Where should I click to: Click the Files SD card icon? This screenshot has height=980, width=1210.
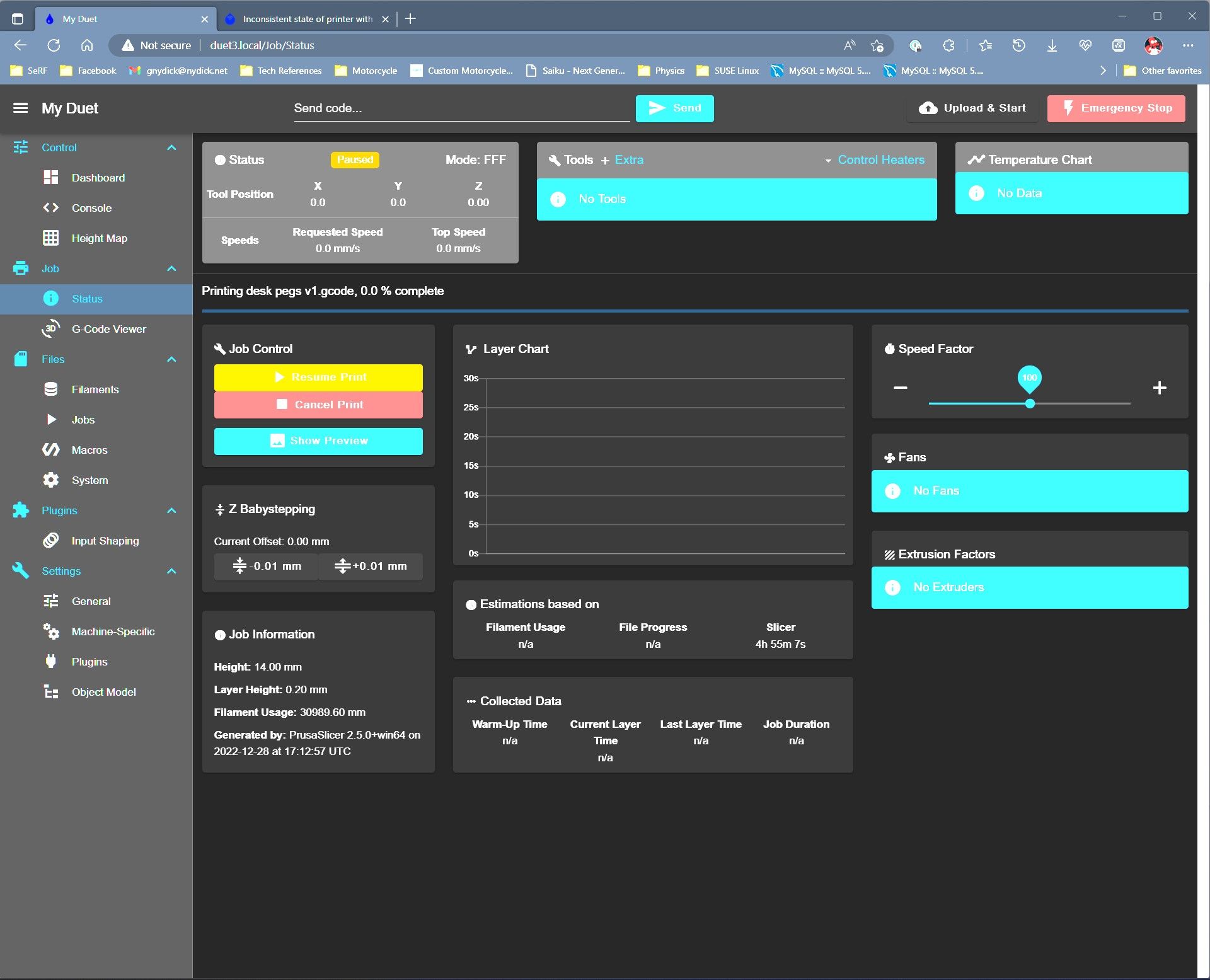click(x=21, y=359)
